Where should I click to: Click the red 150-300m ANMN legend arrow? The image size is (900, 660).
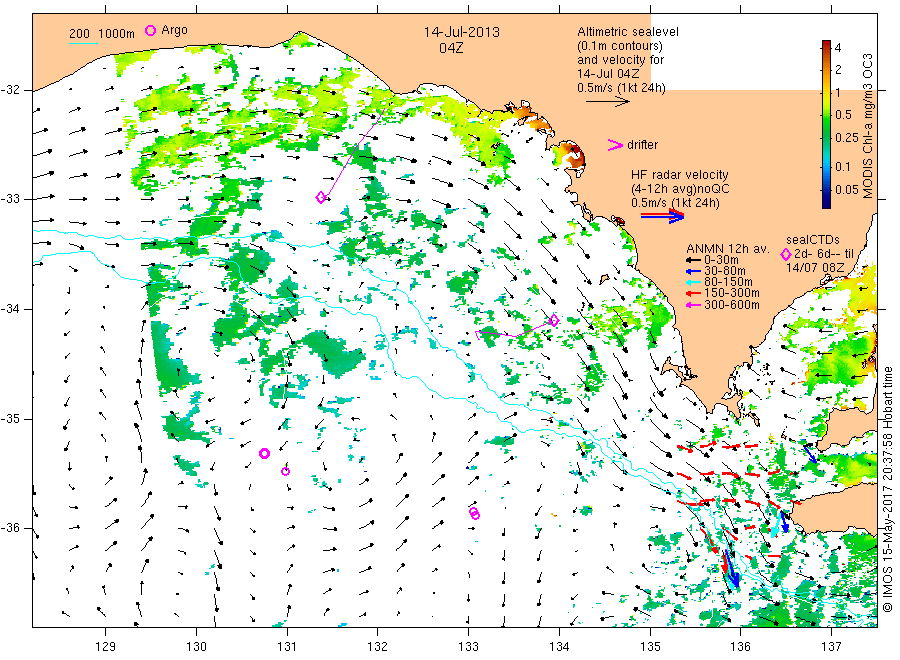tap(693, 293)
